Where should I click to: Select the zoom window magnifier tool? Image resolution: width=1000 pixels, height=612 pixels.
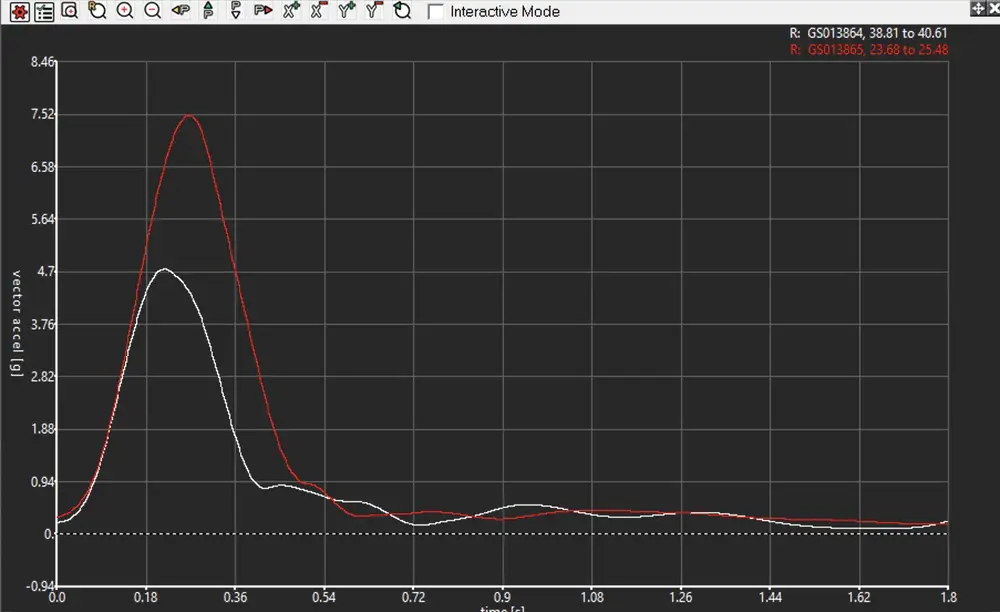point(70,10)
